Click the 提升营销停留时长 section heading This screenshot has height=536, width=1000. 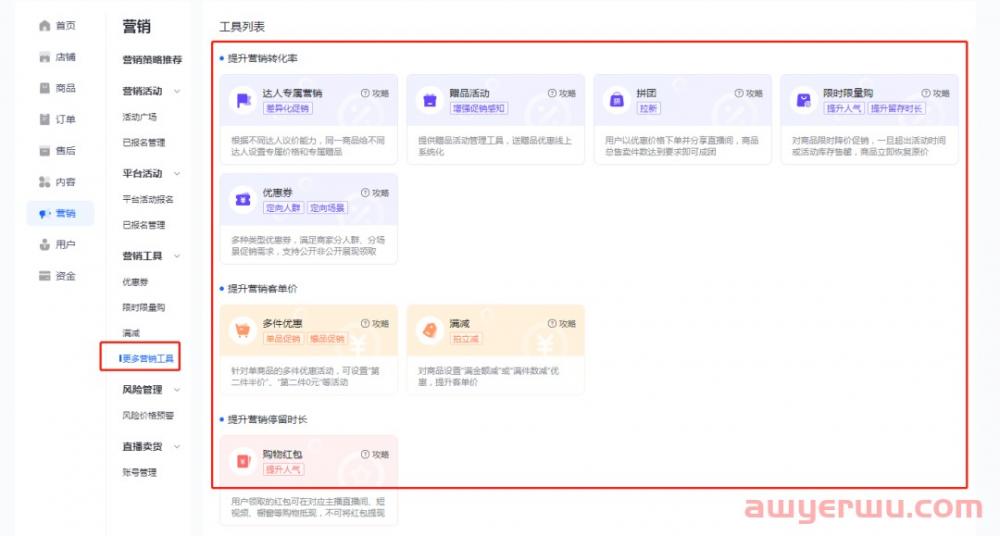click(x=267, y=419)
